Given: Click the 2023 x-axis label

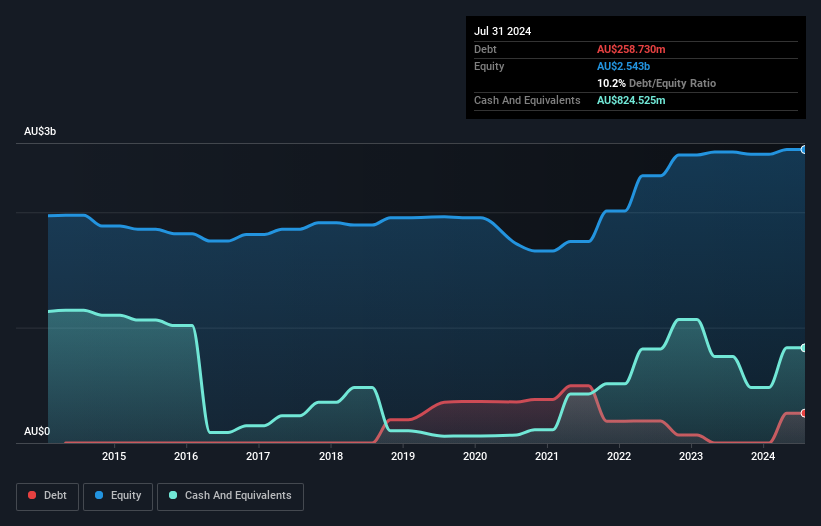Looking at the screenshot, I should pyautogui.click(x=691, y=456).
